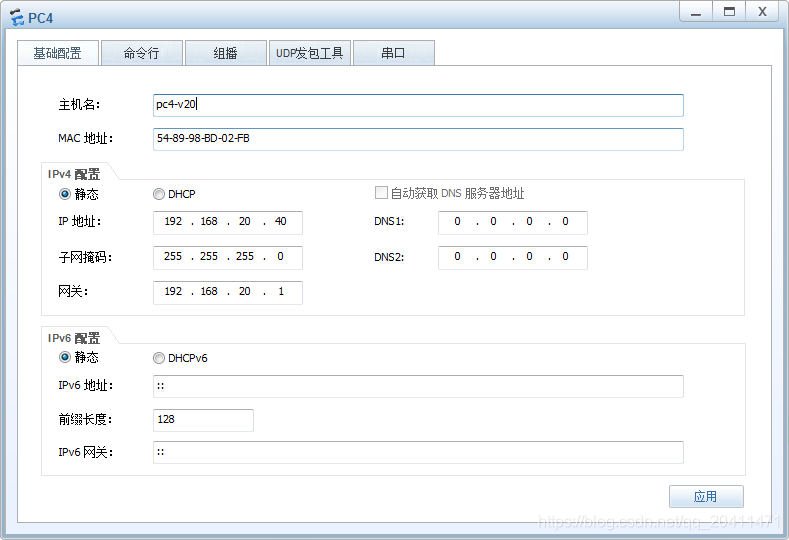Click the IPv6 地址 input field
The width and height of the screenshot is (789, 540).
click(418, 387)
